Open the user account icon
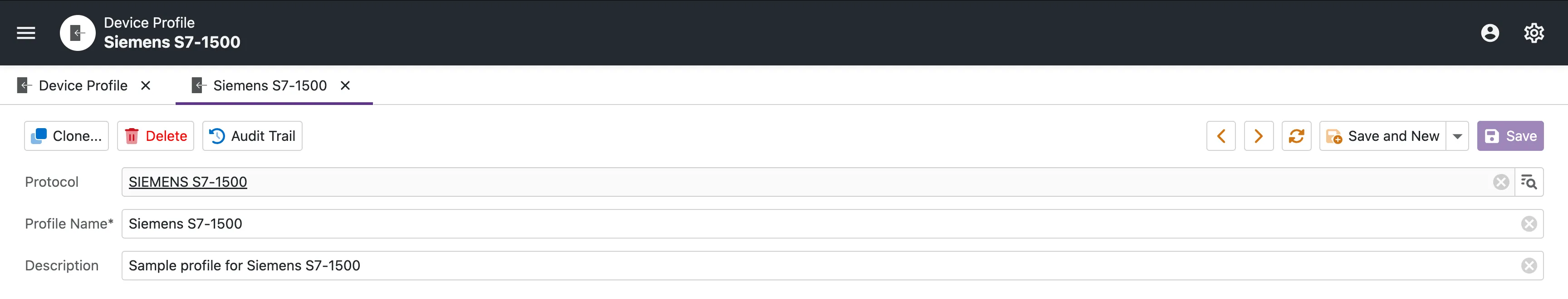Screen dimensions: 1568x299 point(1490,33)
